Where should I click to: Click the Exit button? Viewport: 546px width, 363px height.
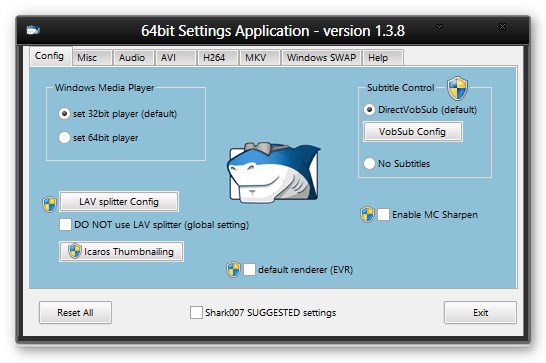[480, 312]
